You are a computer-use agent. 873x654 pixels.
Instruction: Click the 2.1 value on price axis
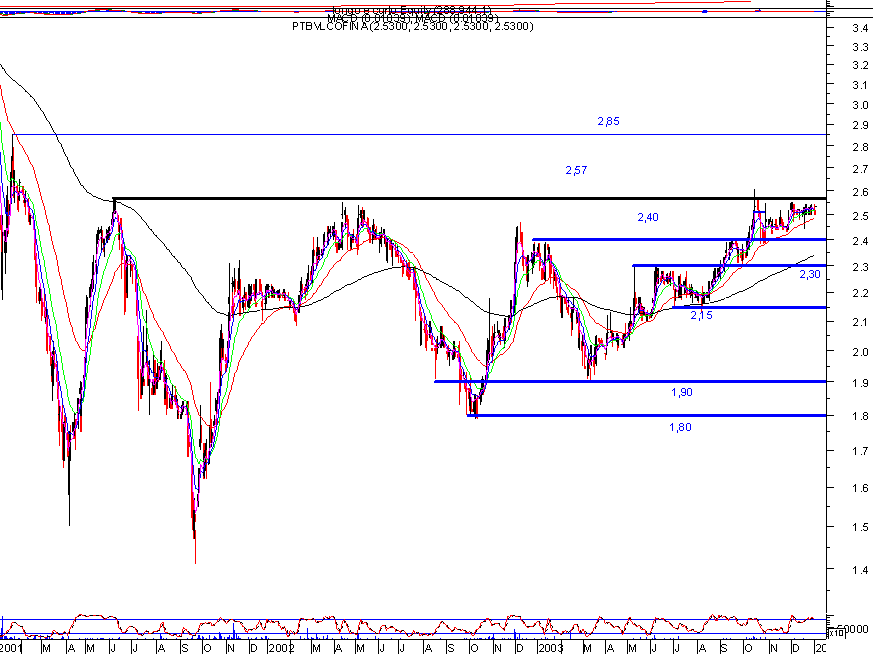pos(860,322)
